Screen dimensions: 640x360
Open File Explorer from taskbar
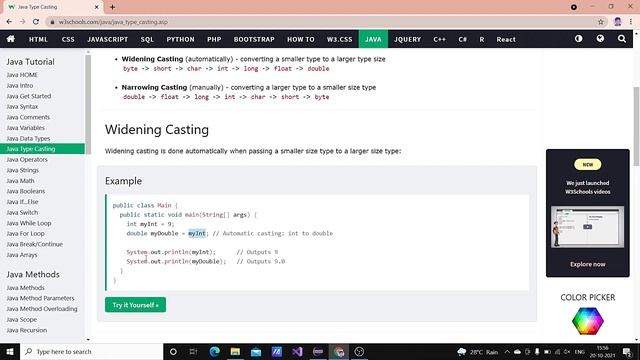(235, 351)
